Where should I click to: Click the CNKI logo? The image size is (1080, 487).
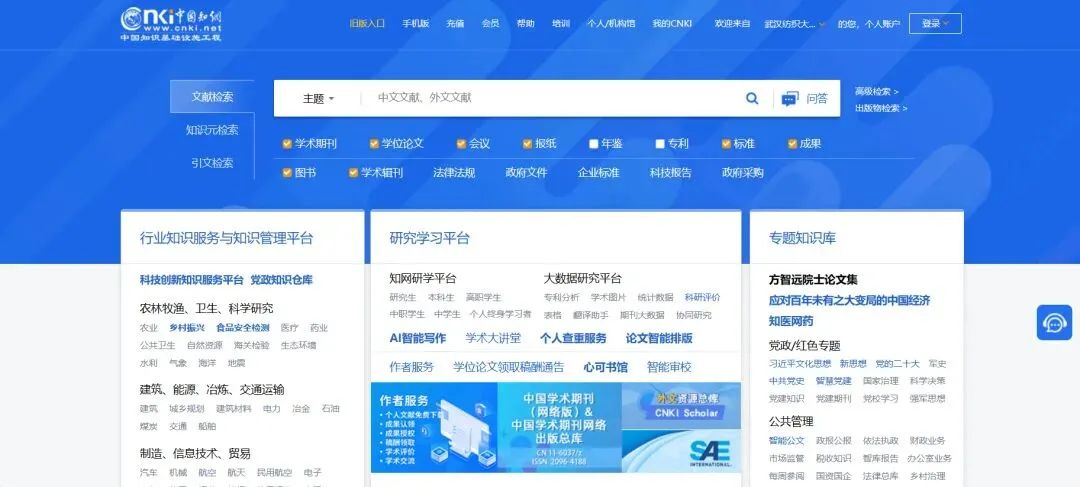pos(172,24)
